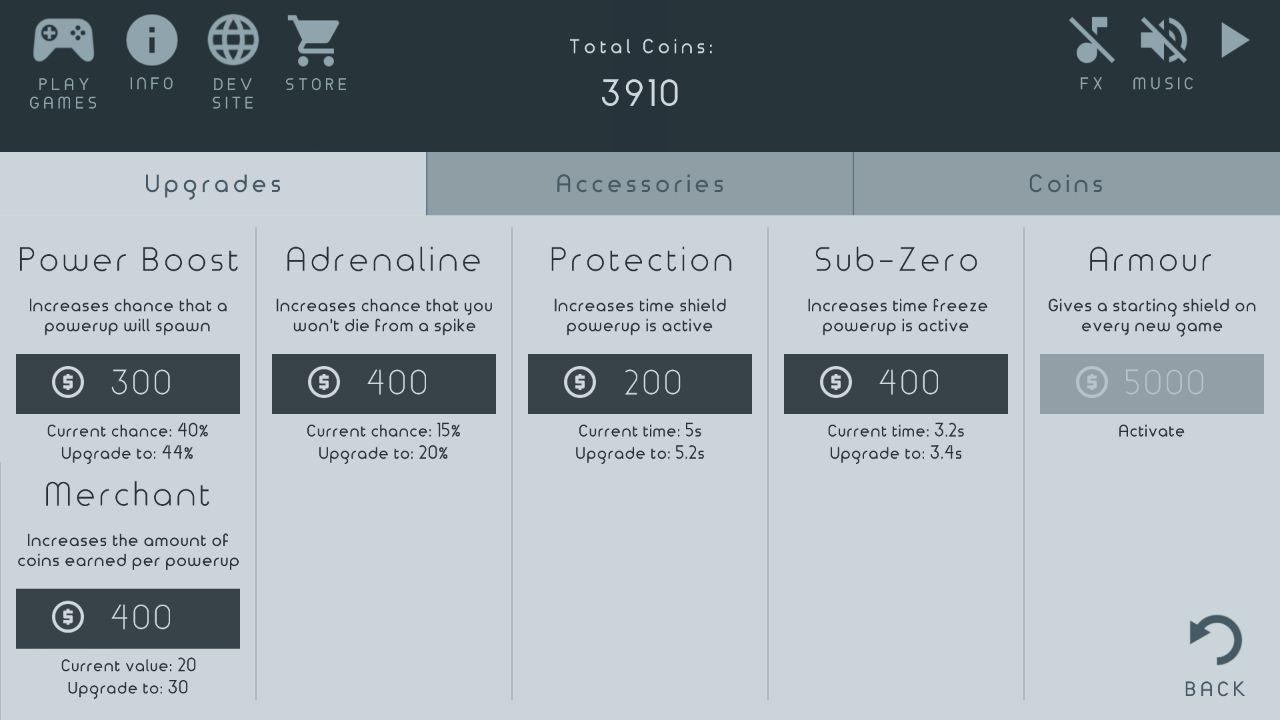The height and width of the screenshot is (720, 1280).
Task: Purchase Sub-Zero upgrade for 400 coins
Action: coord(896,383)
